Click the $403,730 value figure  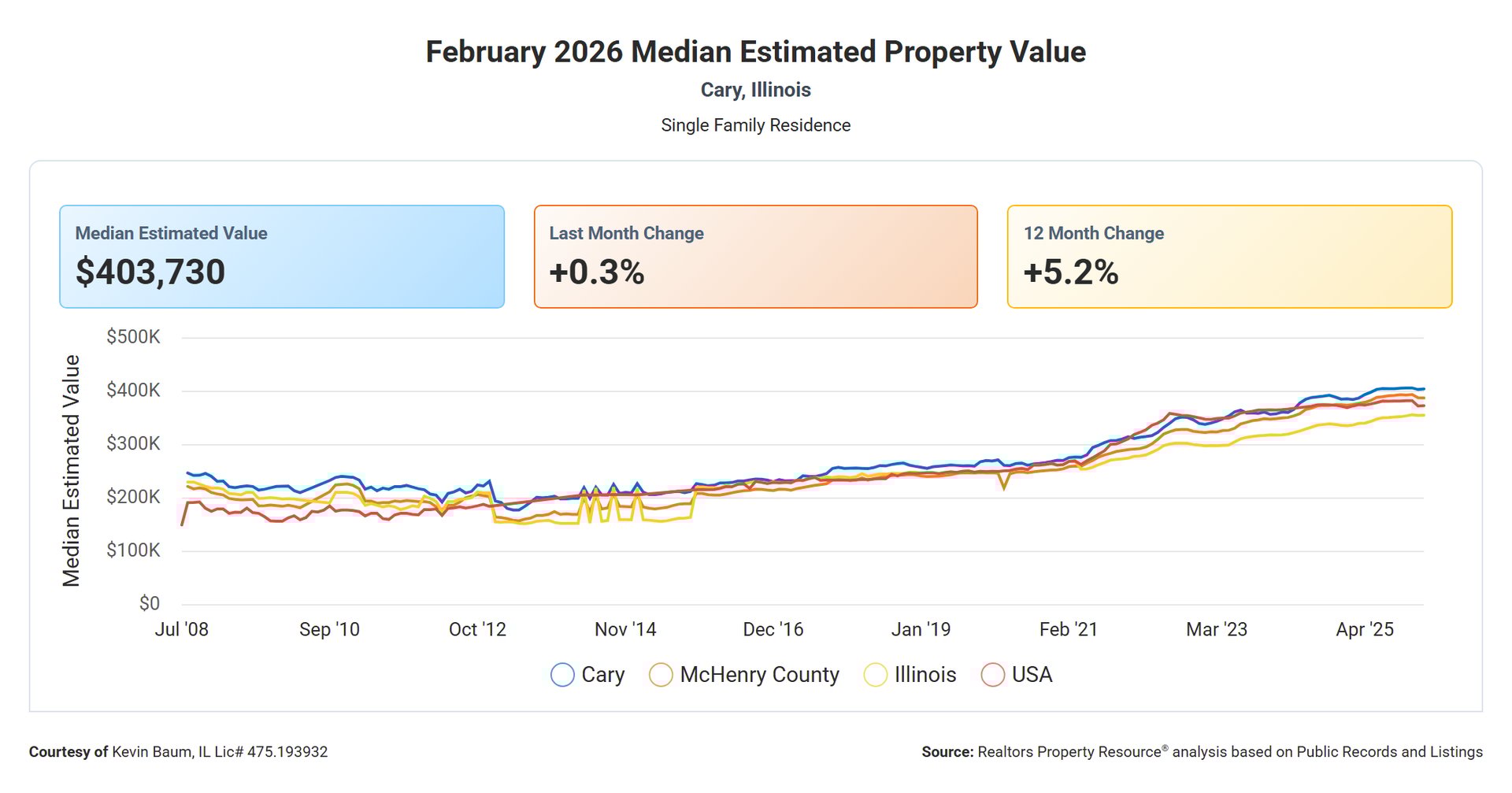(150, 272)
